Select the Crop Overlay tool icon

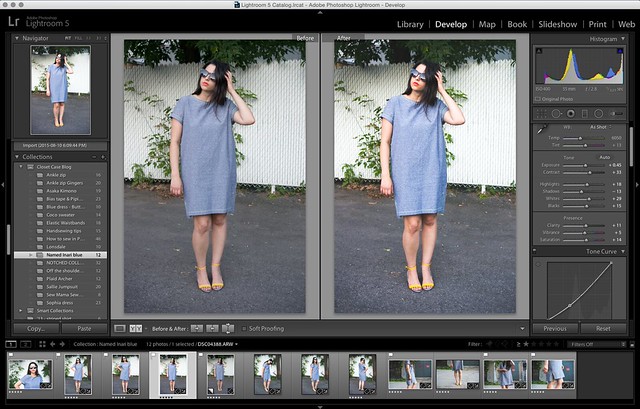click(x=541, y=113)
